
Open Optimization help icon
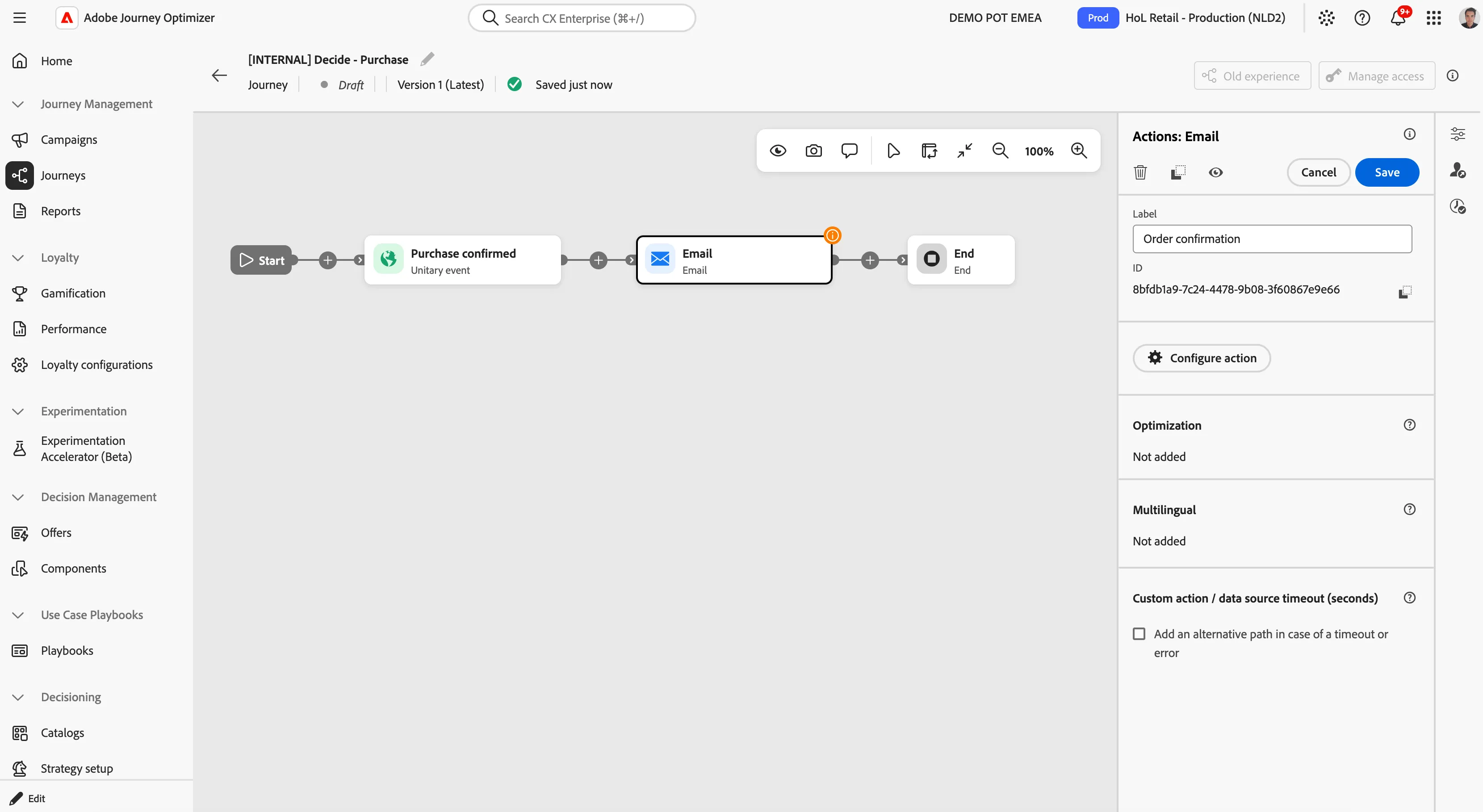tap(1409, 425)
